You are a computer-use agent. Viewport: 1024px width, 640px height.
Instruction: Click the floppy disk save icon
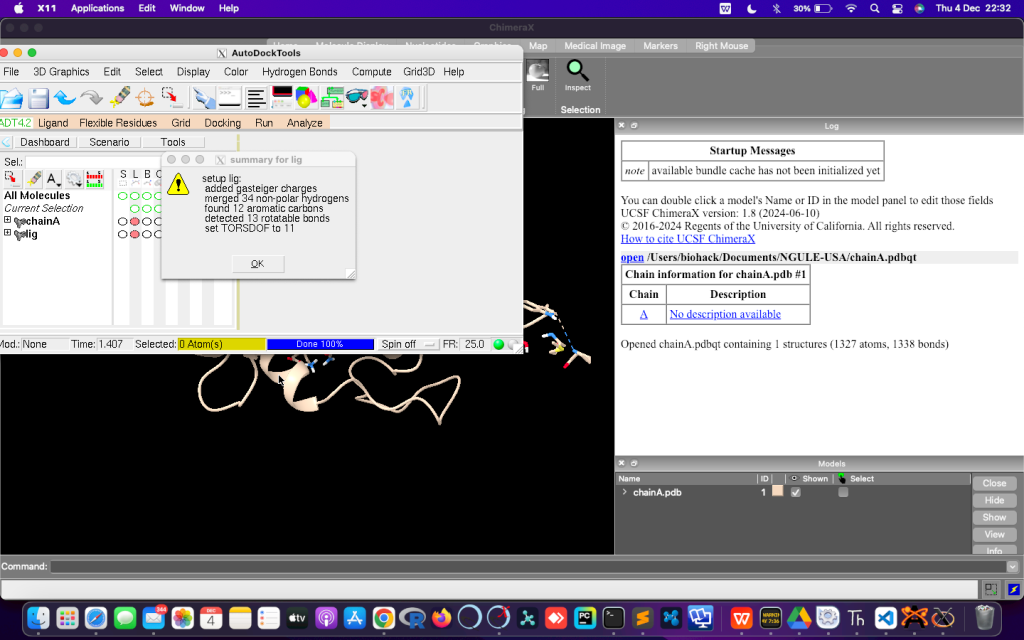(x=39, y=98)
